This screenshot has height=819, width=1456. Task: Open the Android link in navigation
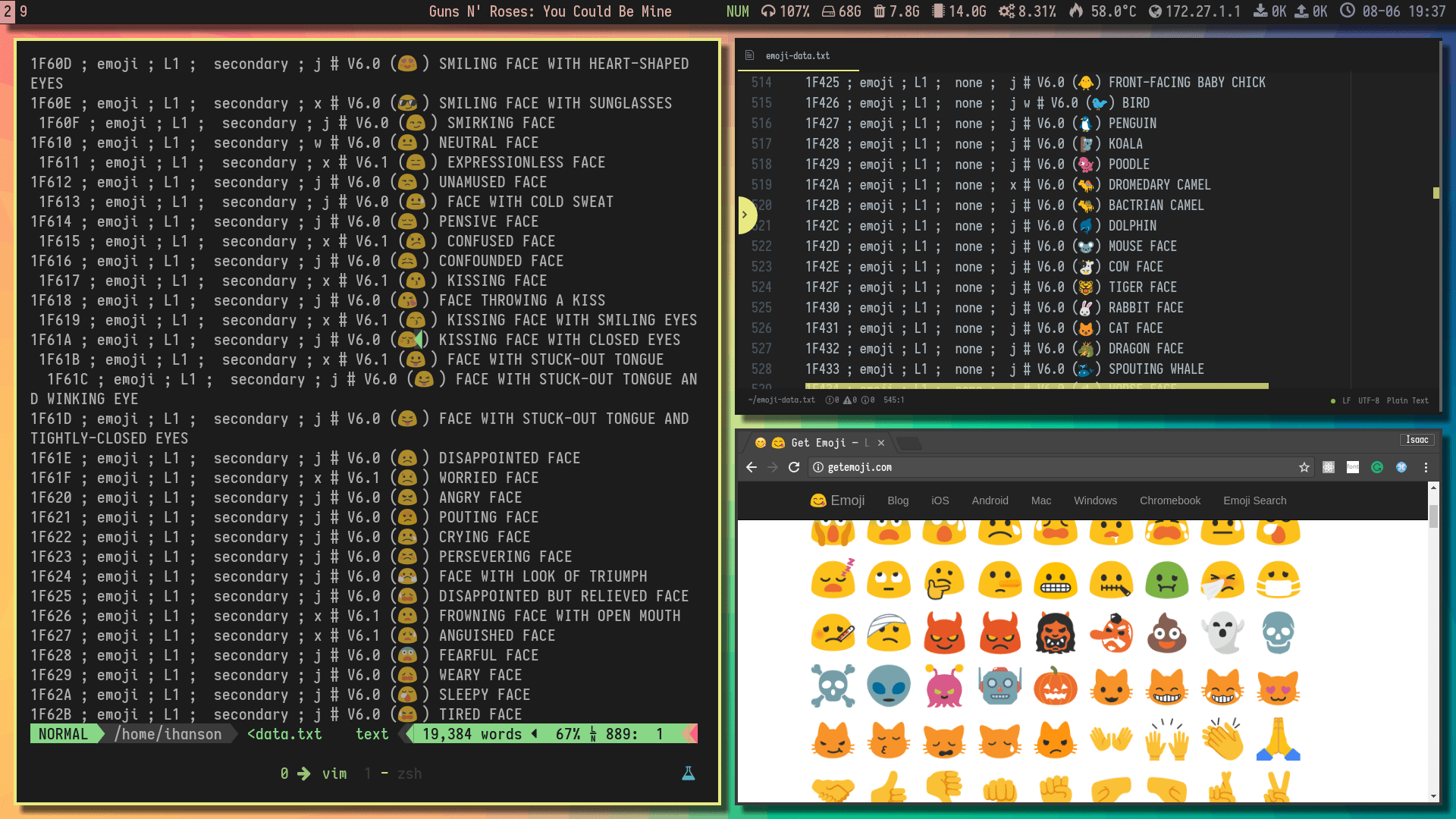(990, 500)
